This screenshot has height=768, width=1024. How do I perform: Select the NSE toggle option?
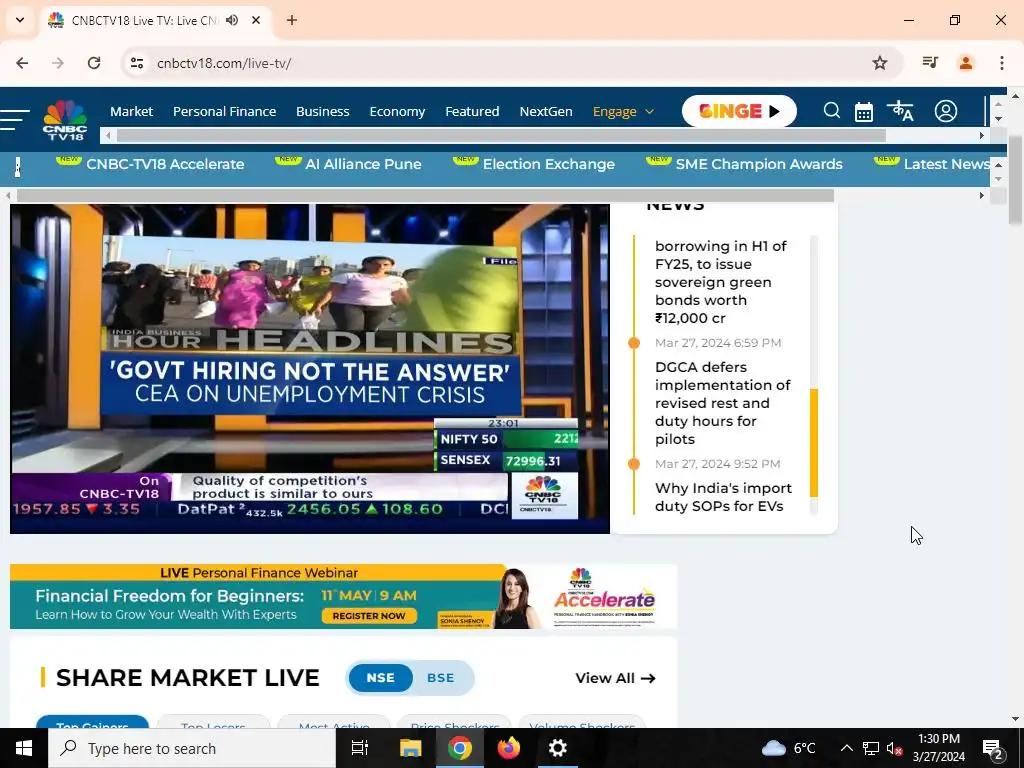point(380,678)
